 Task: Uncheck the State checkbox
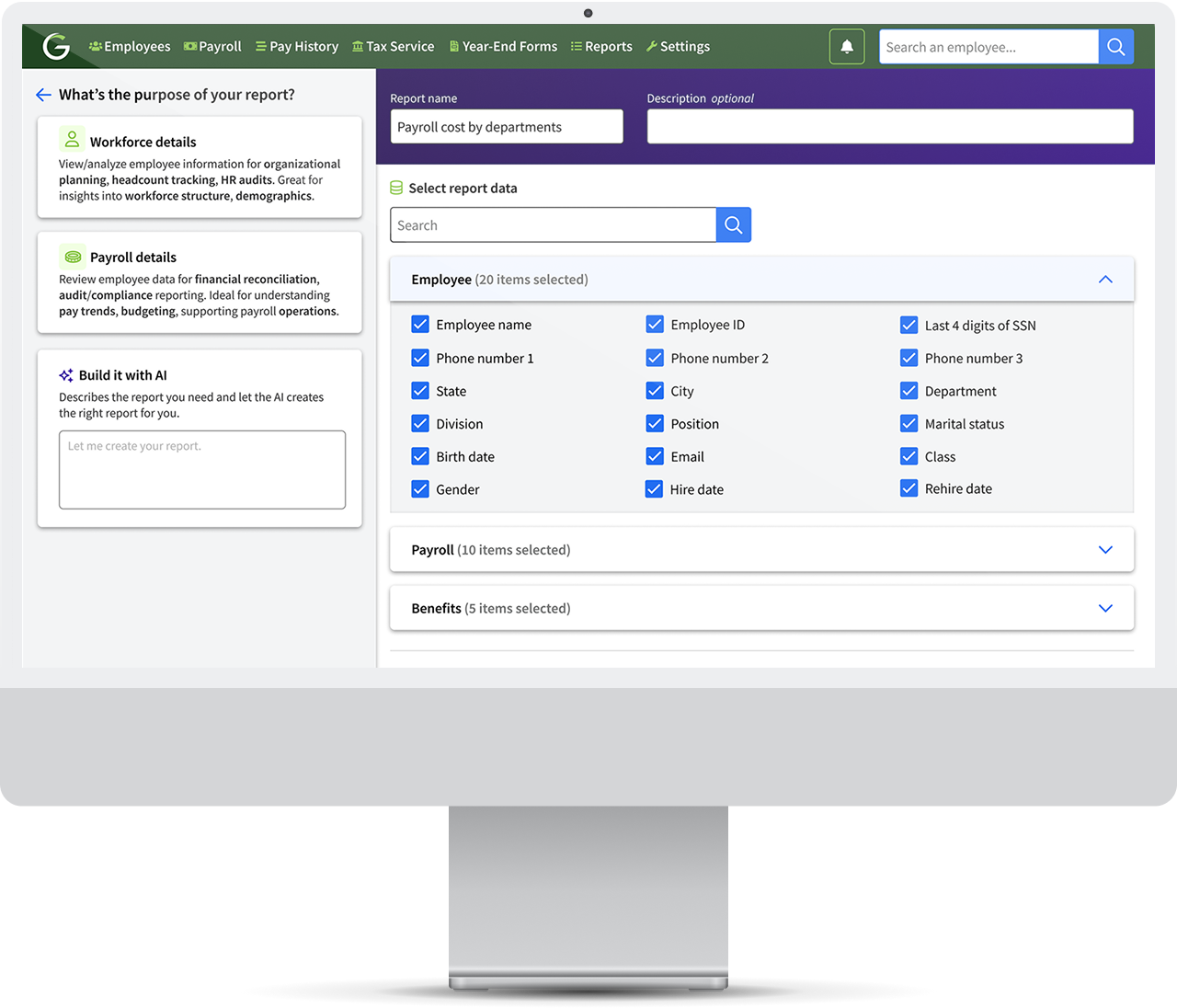tap(420, 391)
